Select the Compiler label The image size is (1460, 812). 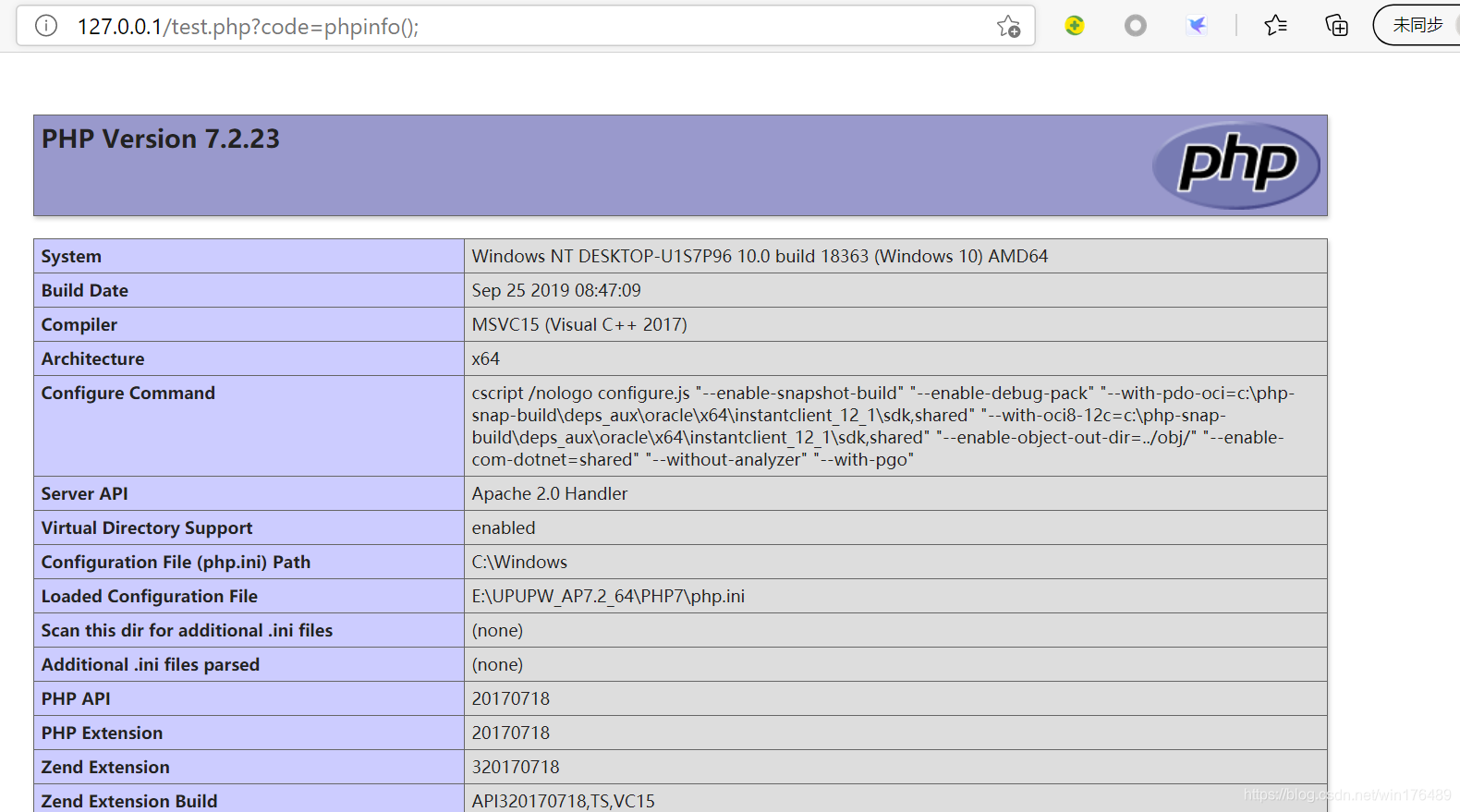point(79,325)
